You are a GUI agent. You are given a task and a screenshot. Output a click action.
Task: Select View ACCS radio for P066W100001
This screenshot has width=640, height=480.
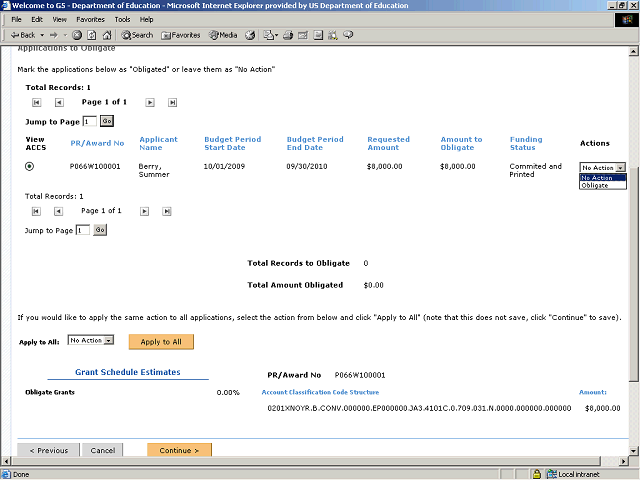[x=29, y=166]
